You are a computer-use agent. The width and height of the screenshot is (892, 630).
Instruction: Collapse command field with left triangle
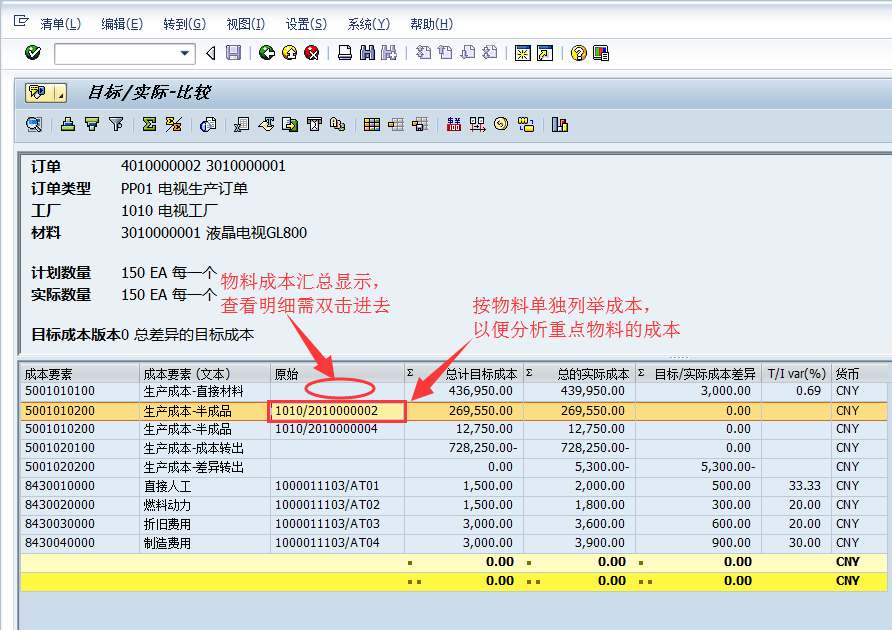pos(210,53)
